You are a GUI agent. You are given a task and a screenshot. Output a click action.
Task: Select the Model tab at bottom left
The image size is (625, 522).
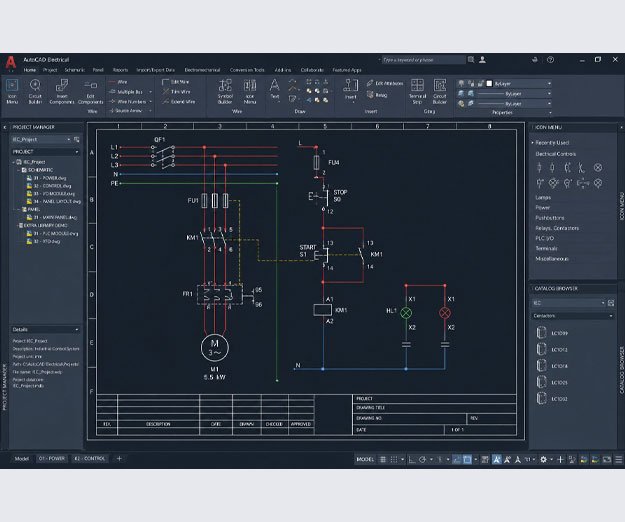tap(22, 459)
